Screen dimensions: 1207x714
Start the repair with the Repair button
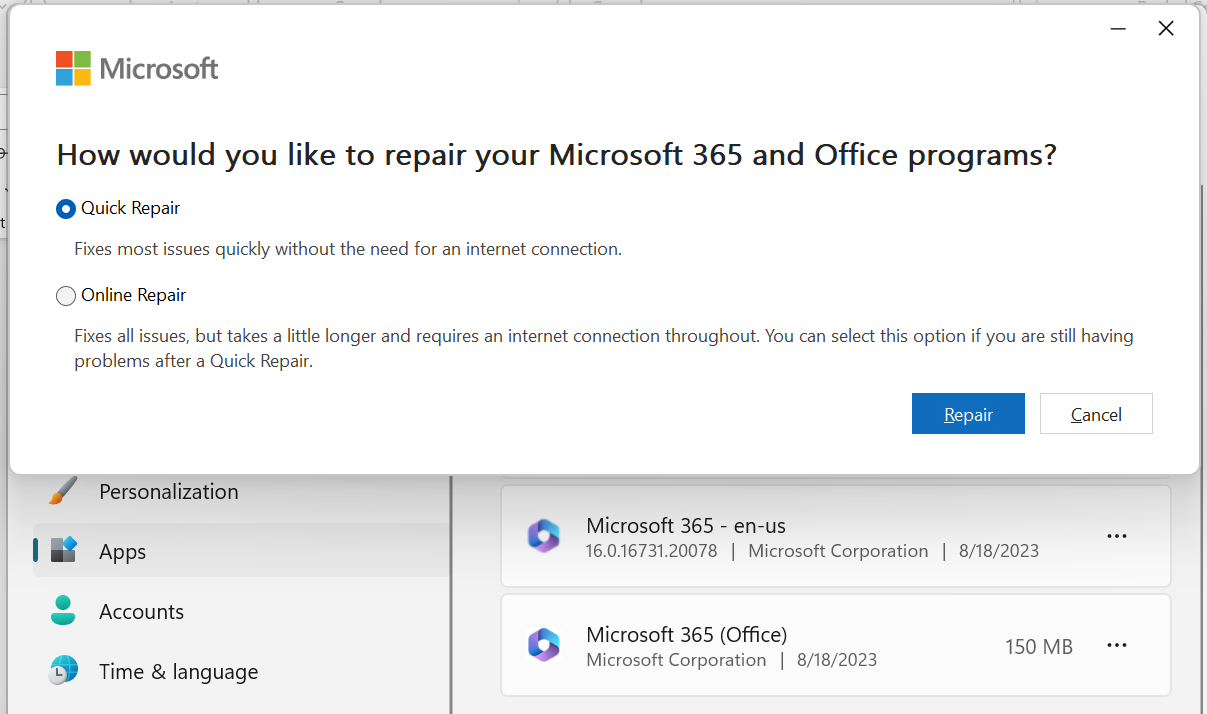click(968, 414)
